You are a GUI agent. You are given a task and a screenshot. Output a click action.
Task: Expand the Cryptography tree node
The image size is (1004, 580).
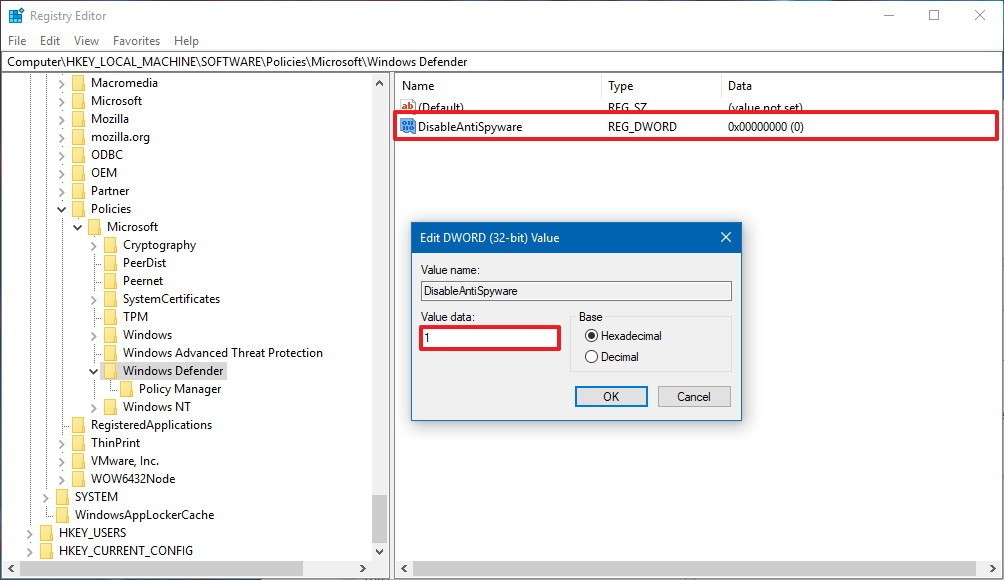[x=93, y=245]
